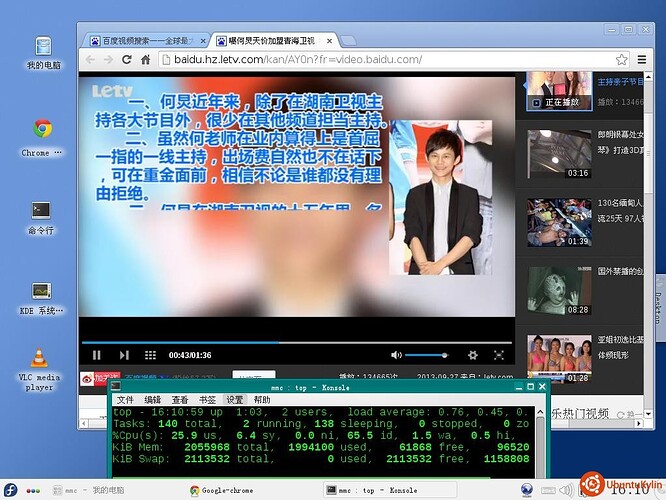This screenshot has height=500, width=666.
Task: Open Konsole 设置 menu
Action: coord(234,400)
